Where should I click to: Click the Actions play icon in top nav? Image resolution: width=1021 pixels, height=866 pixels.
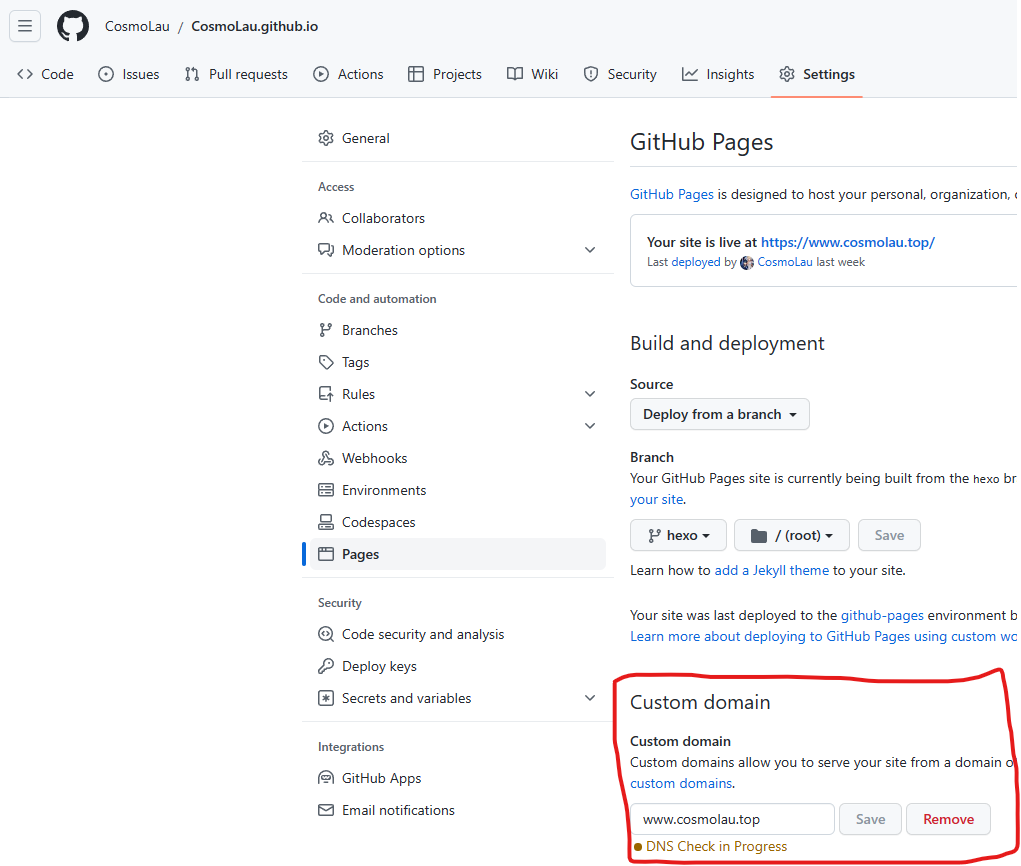click(320, 74)
